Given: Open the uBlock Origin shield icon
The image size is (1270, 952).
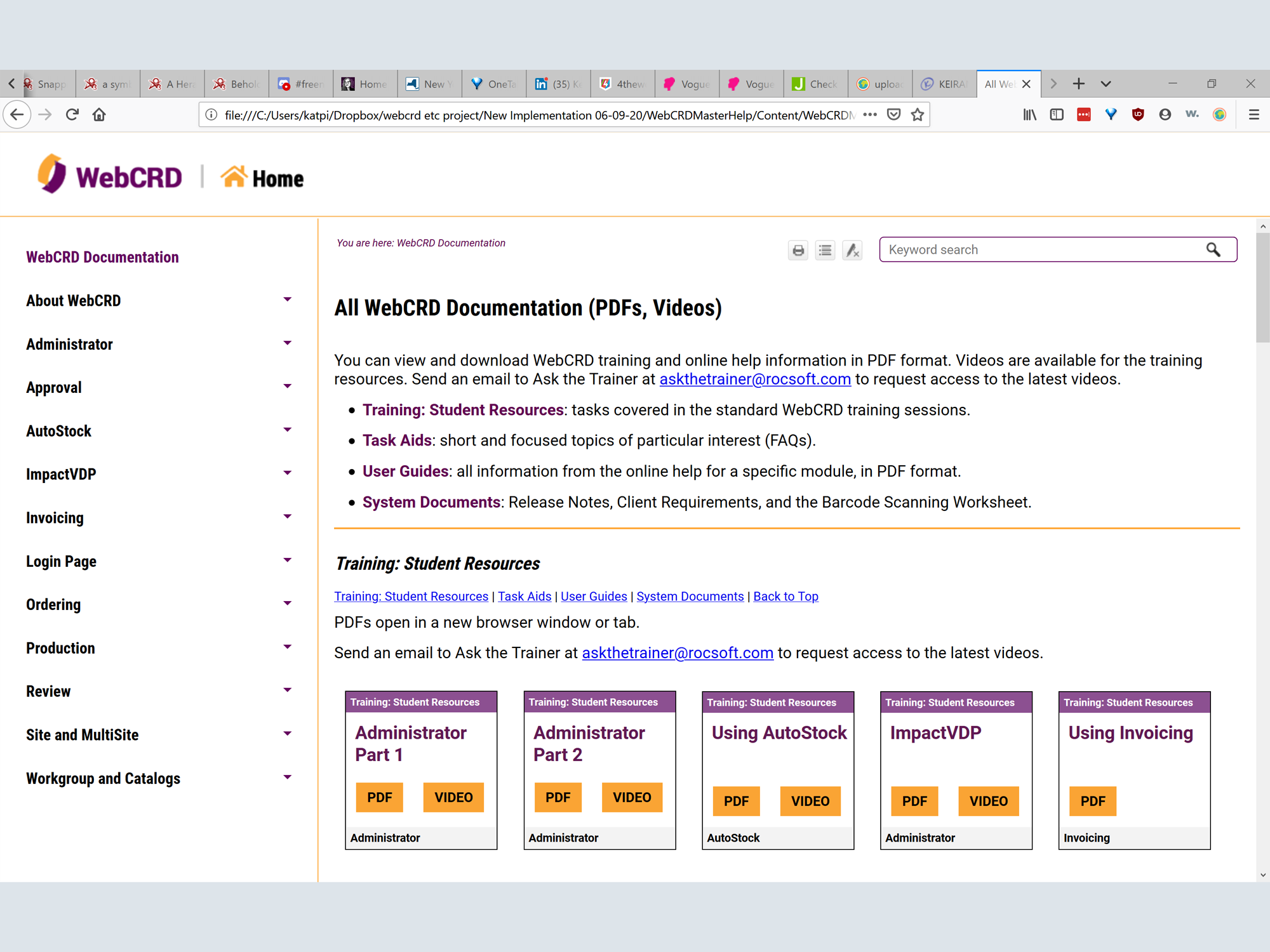Looking at the screenshot, I should pos(1138,115).
